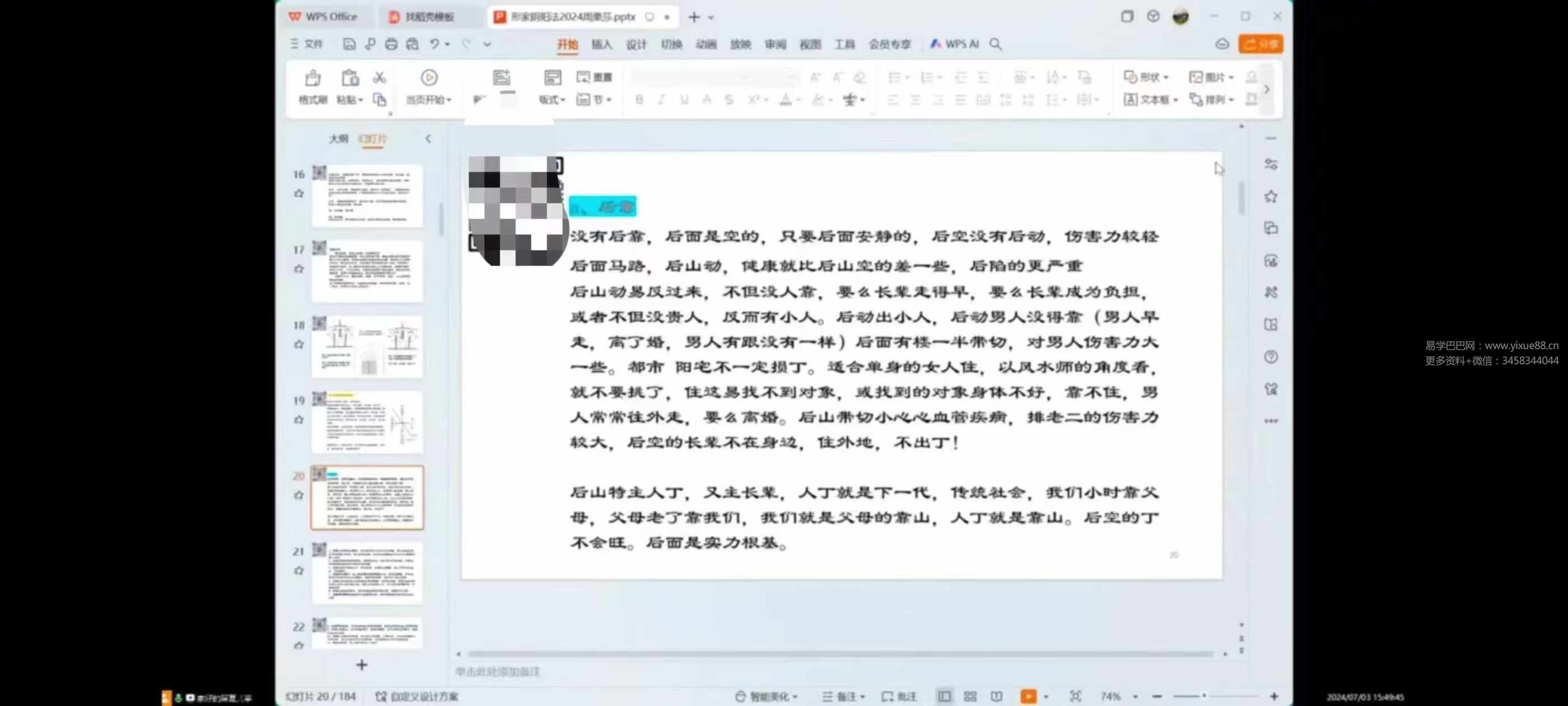Open slide grid view in status bar
The height and width of the screenshot is (706, 1568).
click(x=970, y=696)
